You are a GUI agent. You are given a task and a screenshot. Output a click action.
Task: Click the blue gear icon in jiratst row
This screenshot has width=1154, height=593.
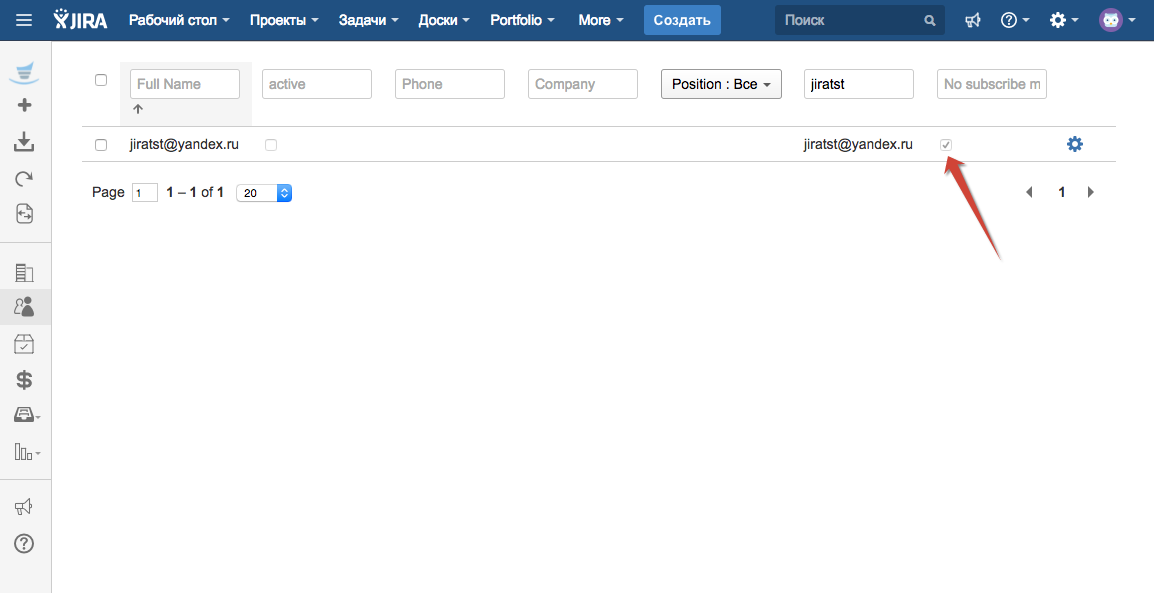pyautogui.click(x=1075, y=144)
